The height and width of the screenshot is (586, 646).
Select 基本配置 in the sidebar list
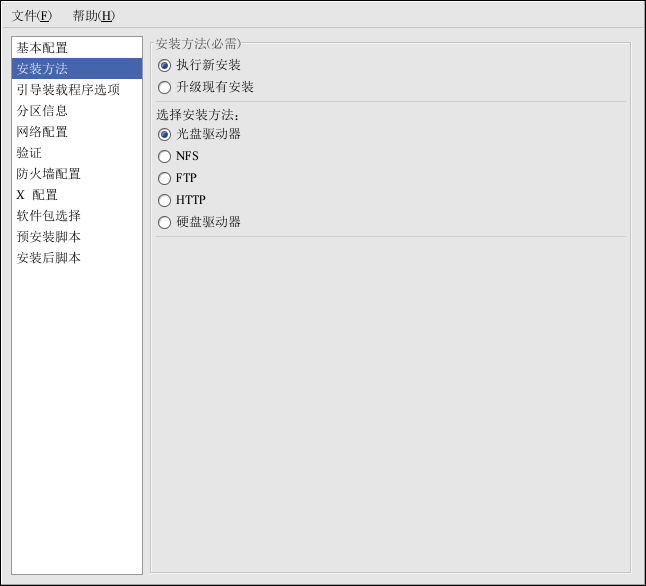click(x=77, y=48)
